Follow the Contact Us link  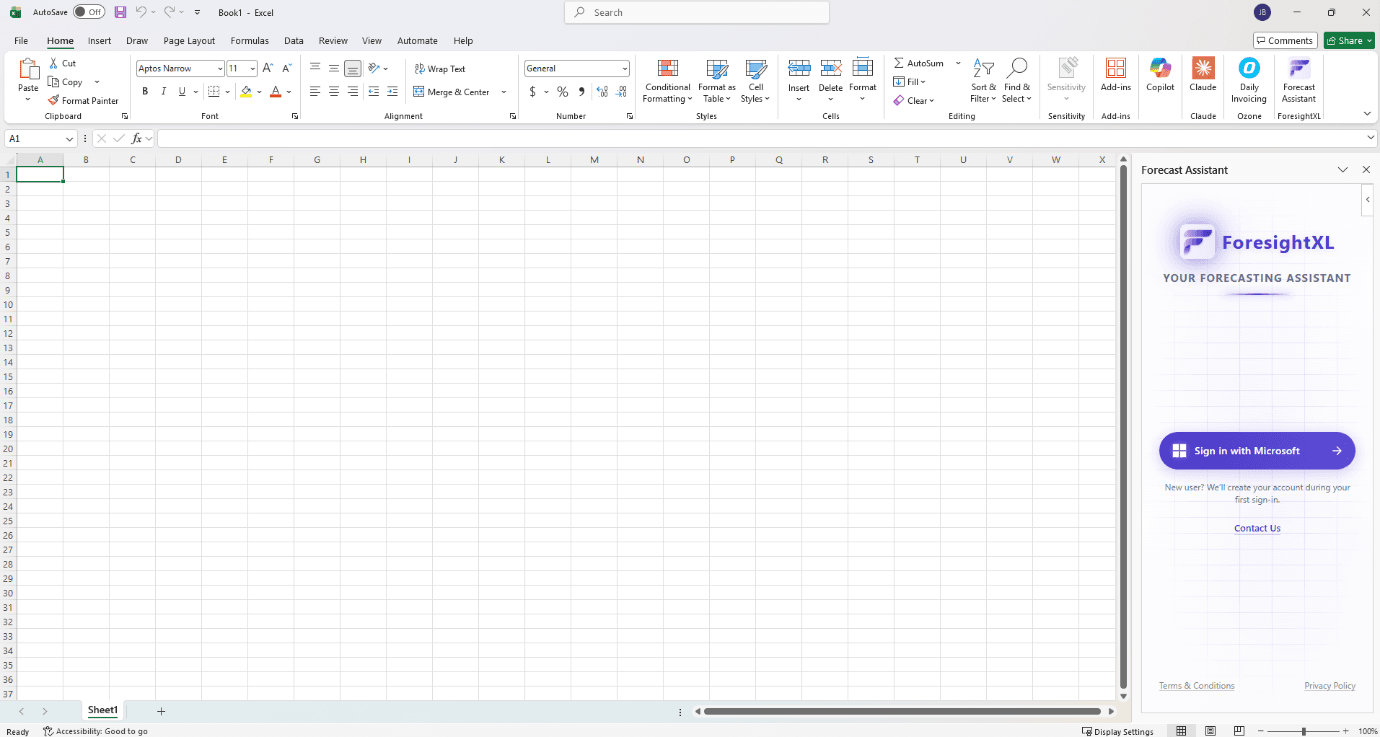pyautogui.click(x=1257, y=528)
